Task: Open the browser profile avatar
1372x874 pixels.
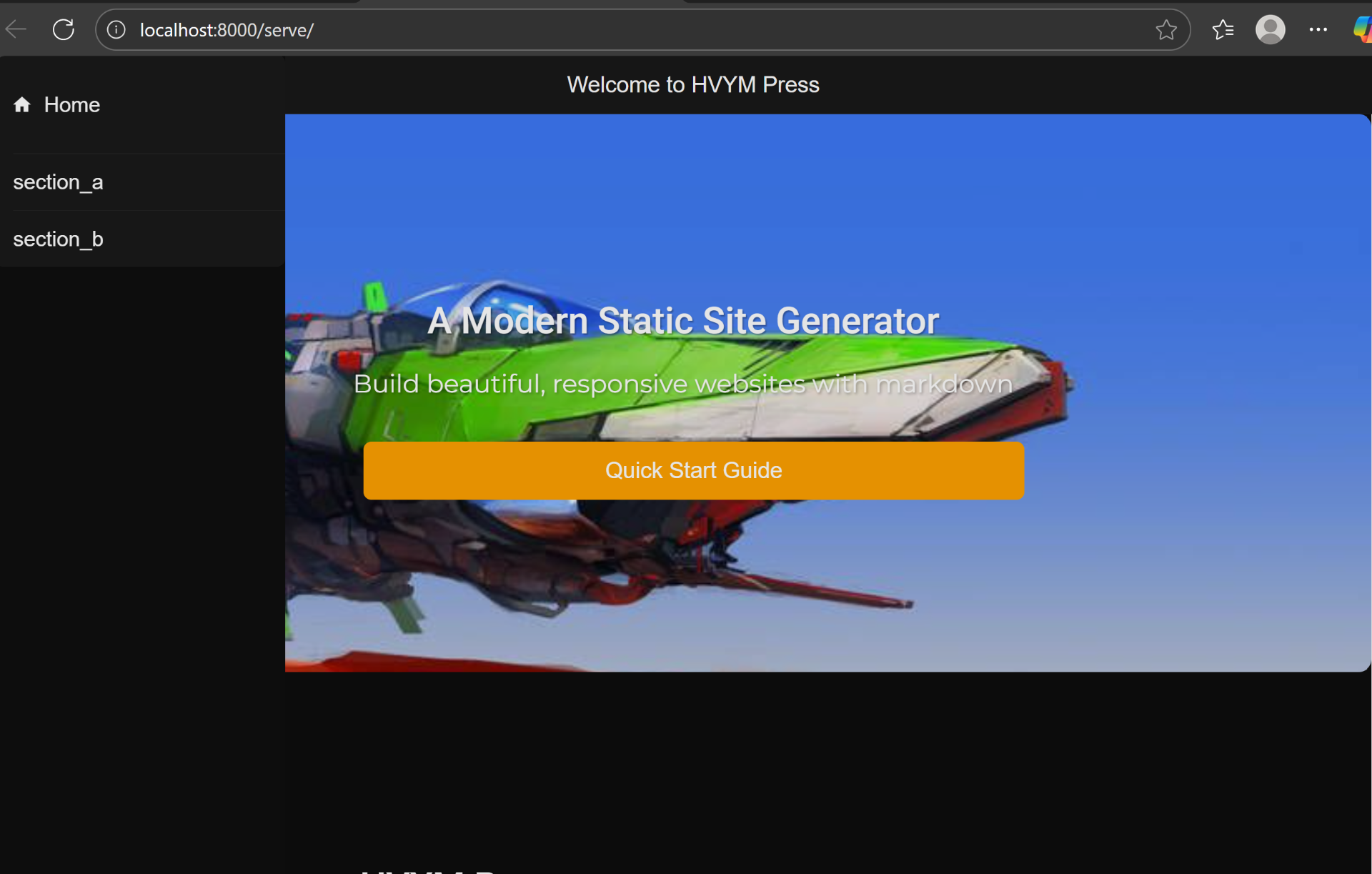Action: click(1270, 30)
